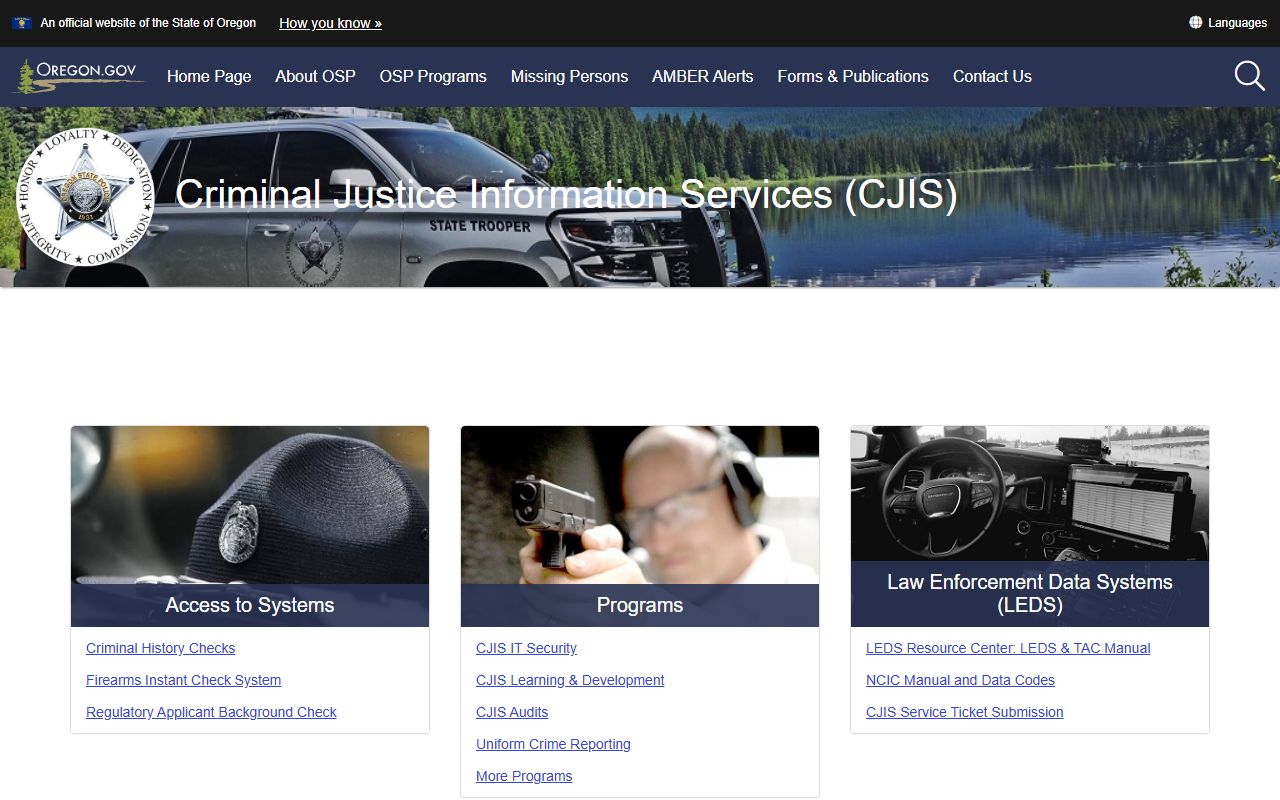Click the Oregon.gov logo
Viewport: 1280px width, 800px height.
tap(79, 76)
